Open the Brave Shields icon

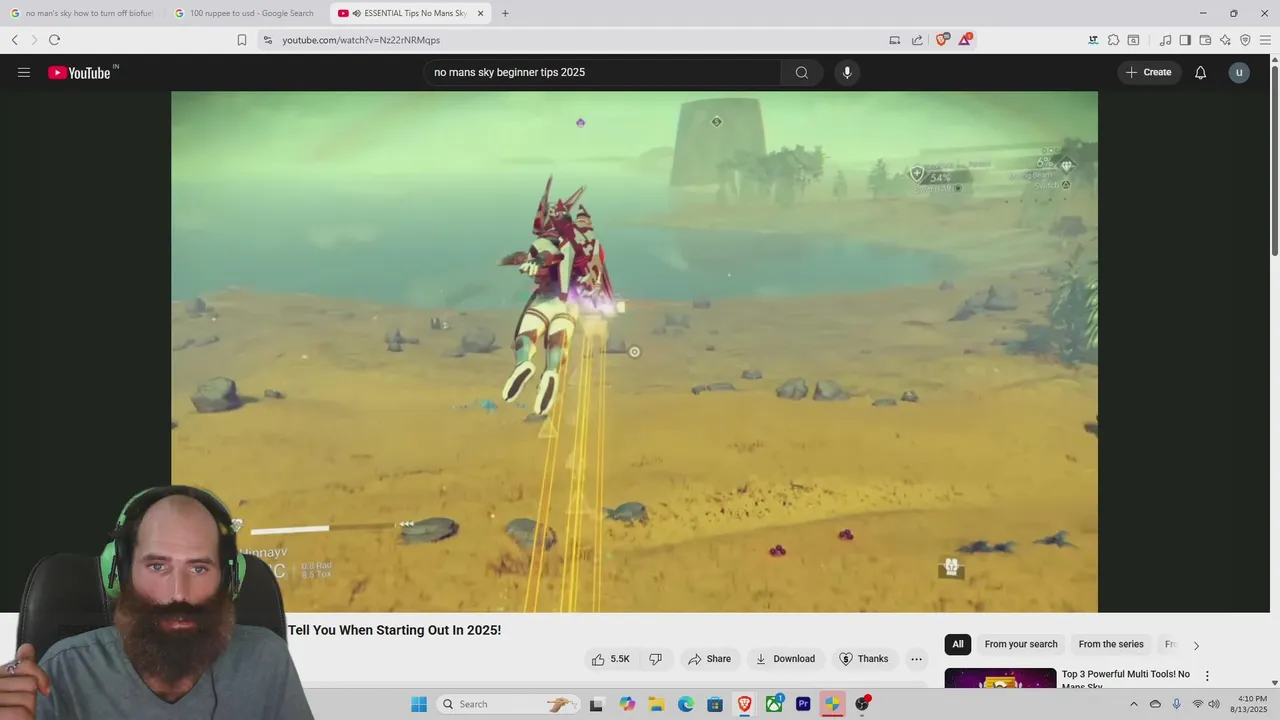[942, 40]
